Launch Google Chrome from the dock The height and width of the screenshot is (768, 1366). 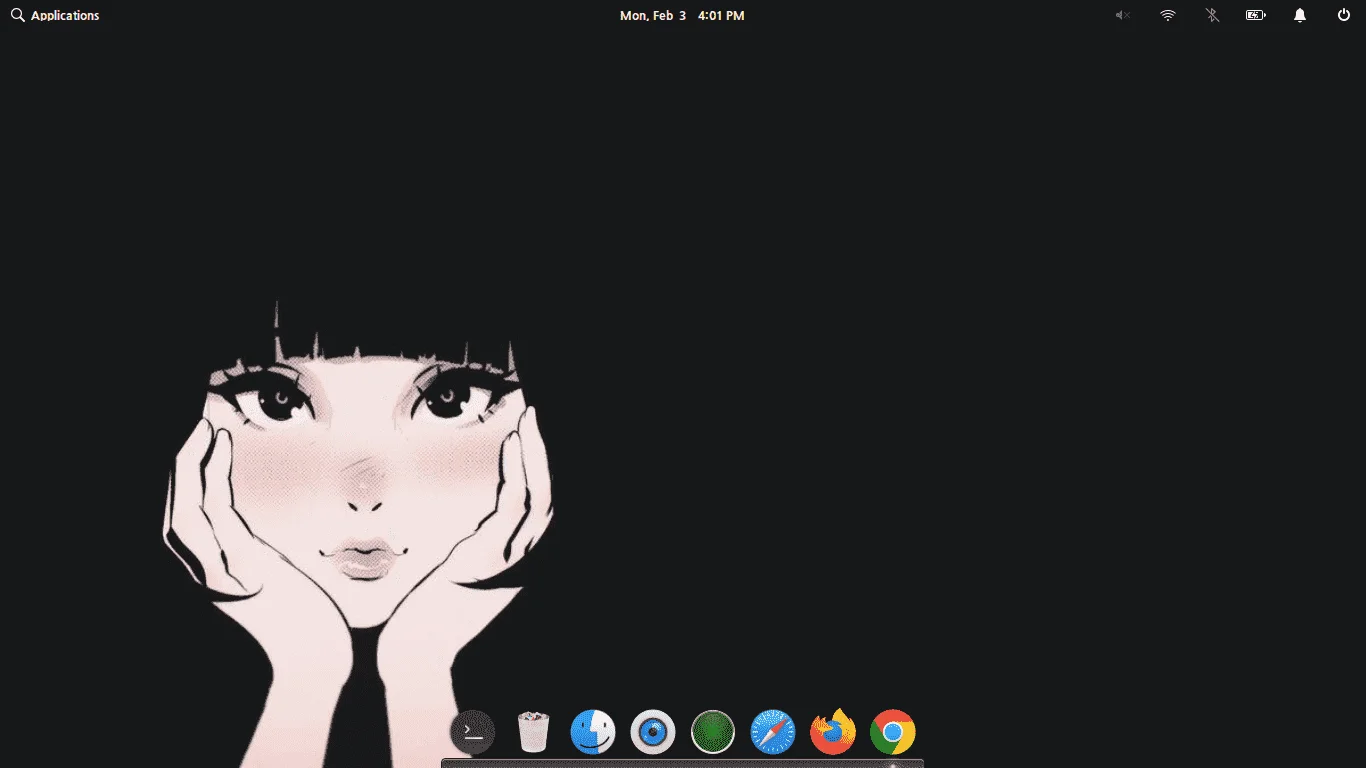pyautogui.click(x=893, y=732)
